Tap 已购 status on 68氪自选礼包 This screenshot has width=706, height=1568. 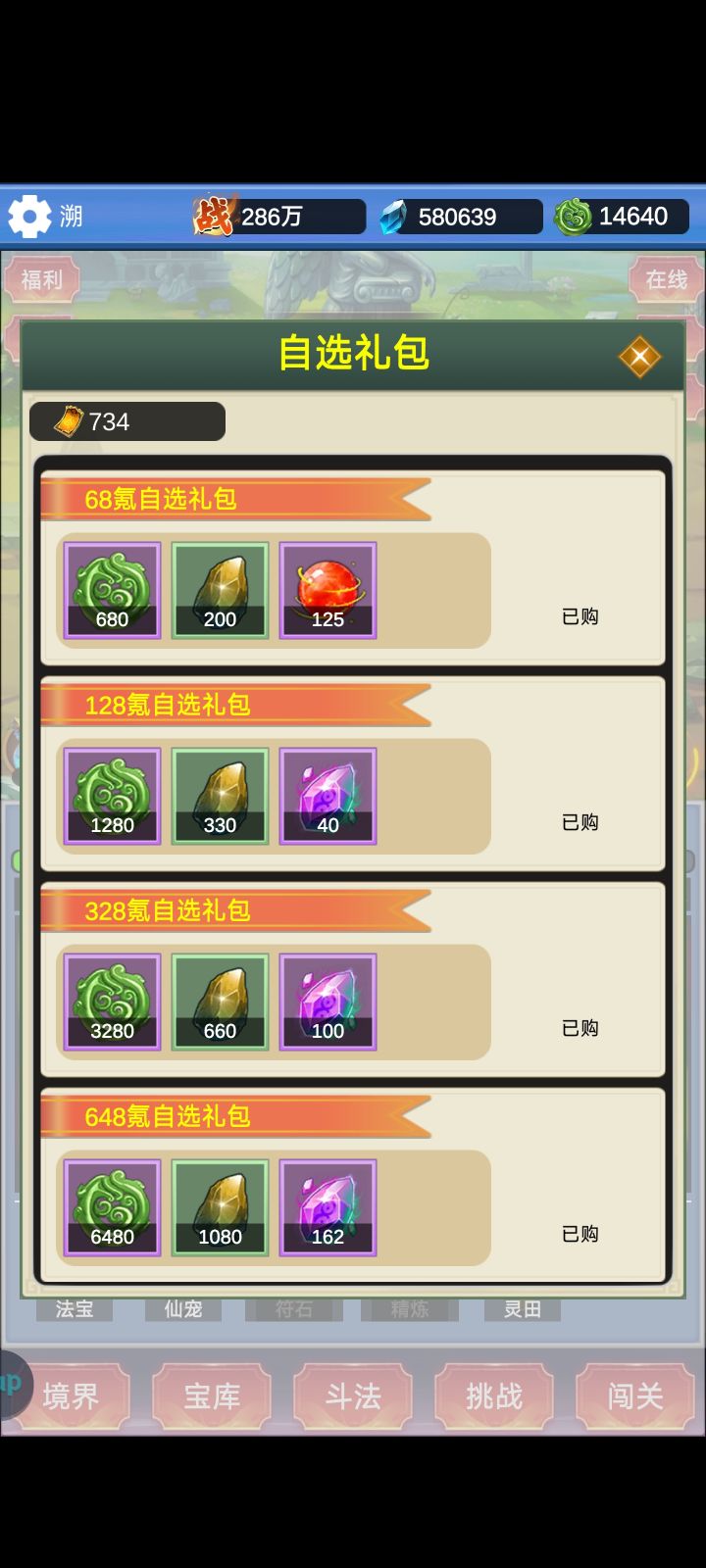(580, 616)
